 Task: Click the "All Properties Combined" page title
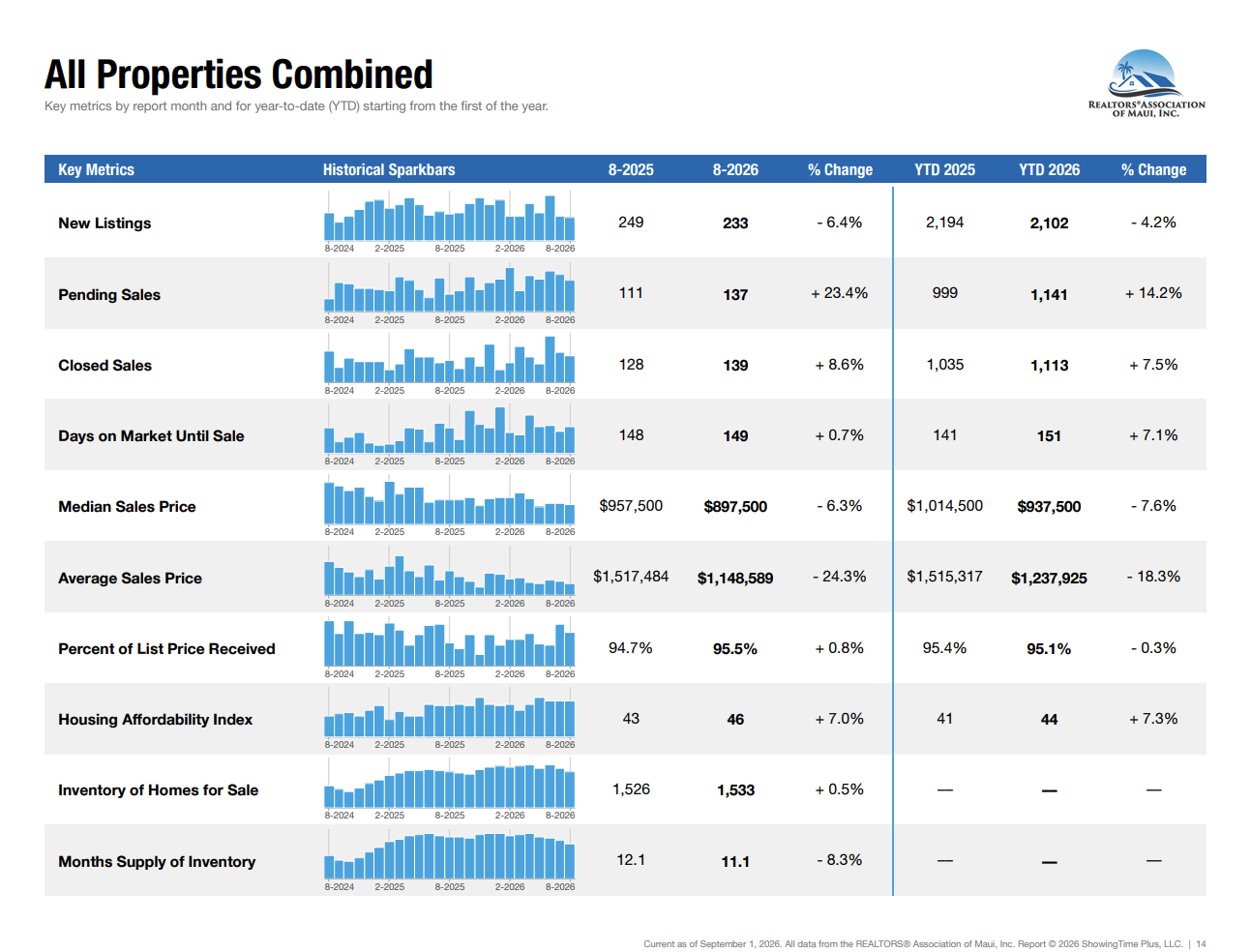coord(239,74)
